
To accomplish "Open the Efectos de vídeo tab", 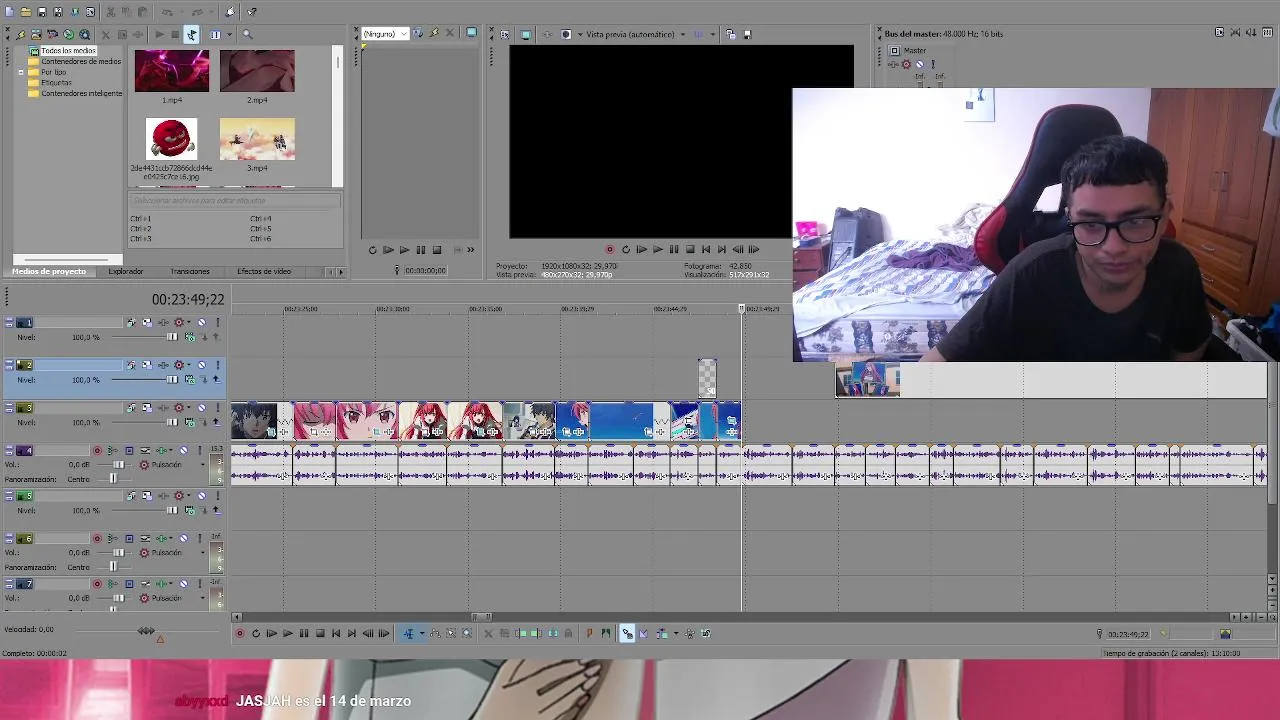I will pos(264,271).
